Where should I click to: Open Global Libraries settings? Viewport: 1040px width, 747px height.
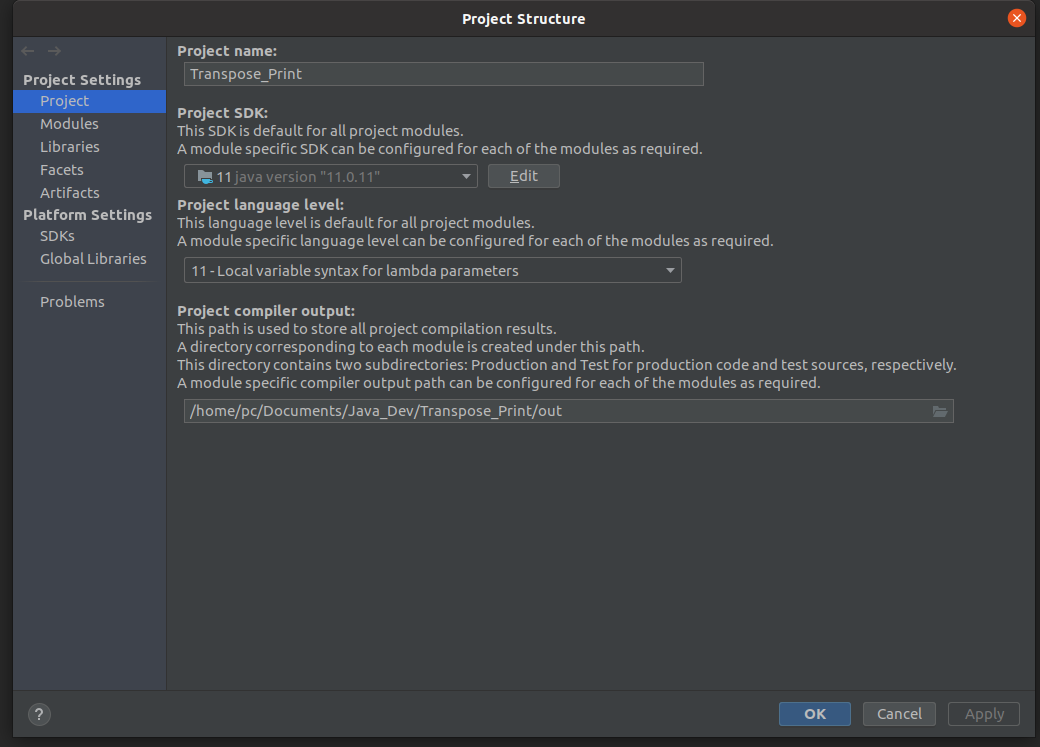coord(93,259)
